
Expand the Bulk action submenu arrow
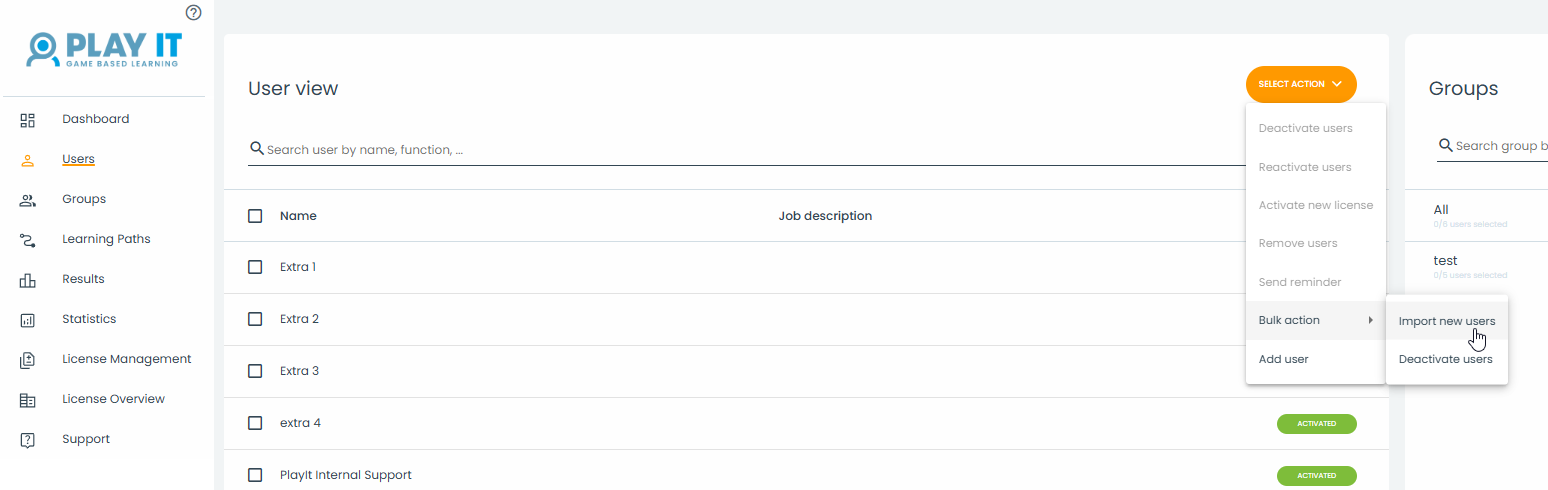point(1370,320)
